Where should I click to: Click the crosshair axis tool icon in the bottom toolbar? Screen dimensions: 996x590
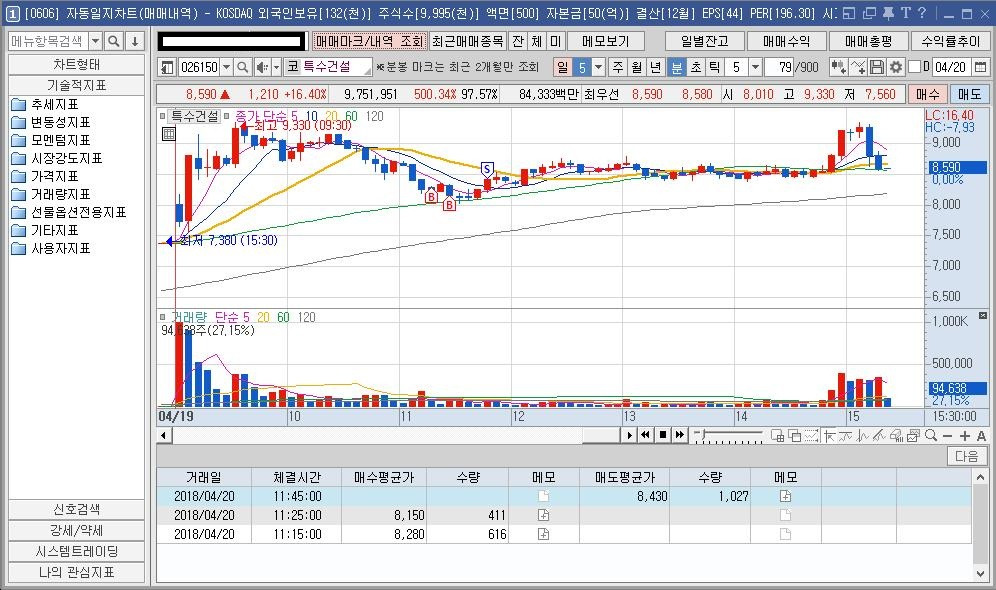click(829, 436)
